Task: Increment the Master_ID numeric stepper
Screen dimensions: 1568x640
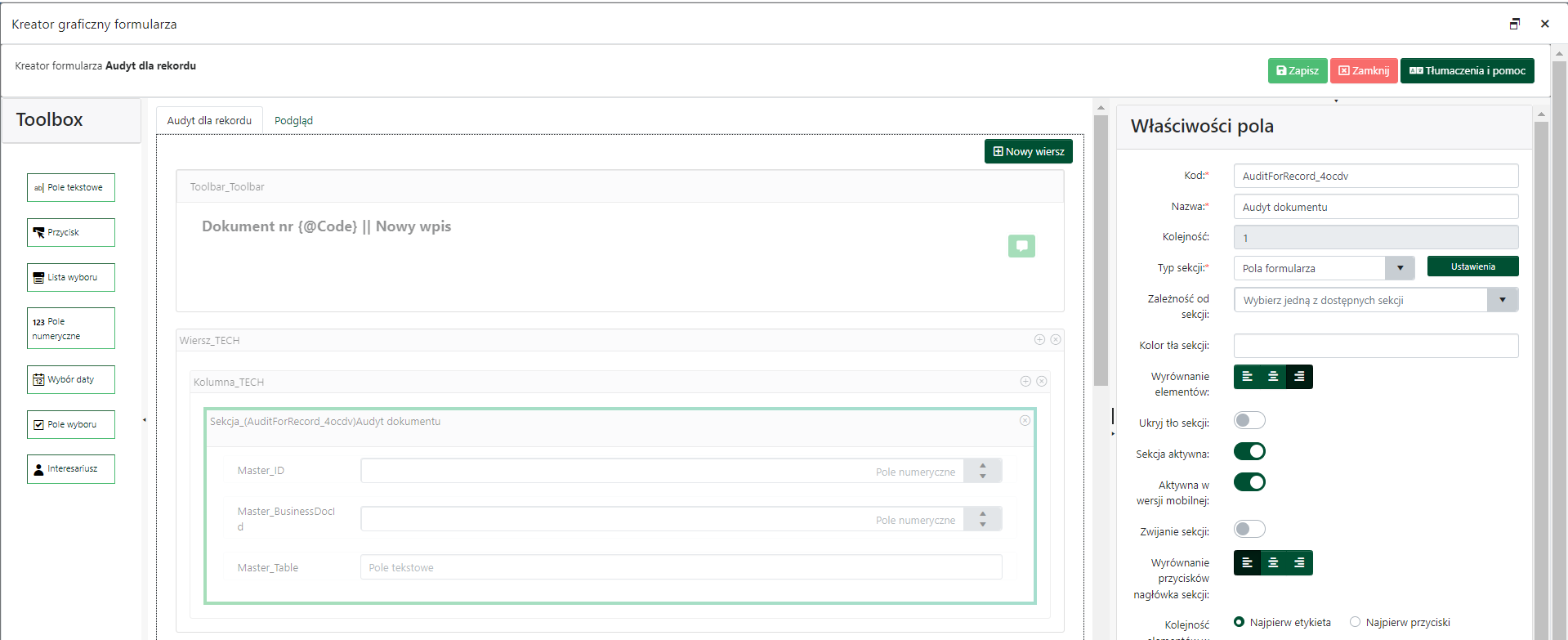Action: [x=983, y=466]
